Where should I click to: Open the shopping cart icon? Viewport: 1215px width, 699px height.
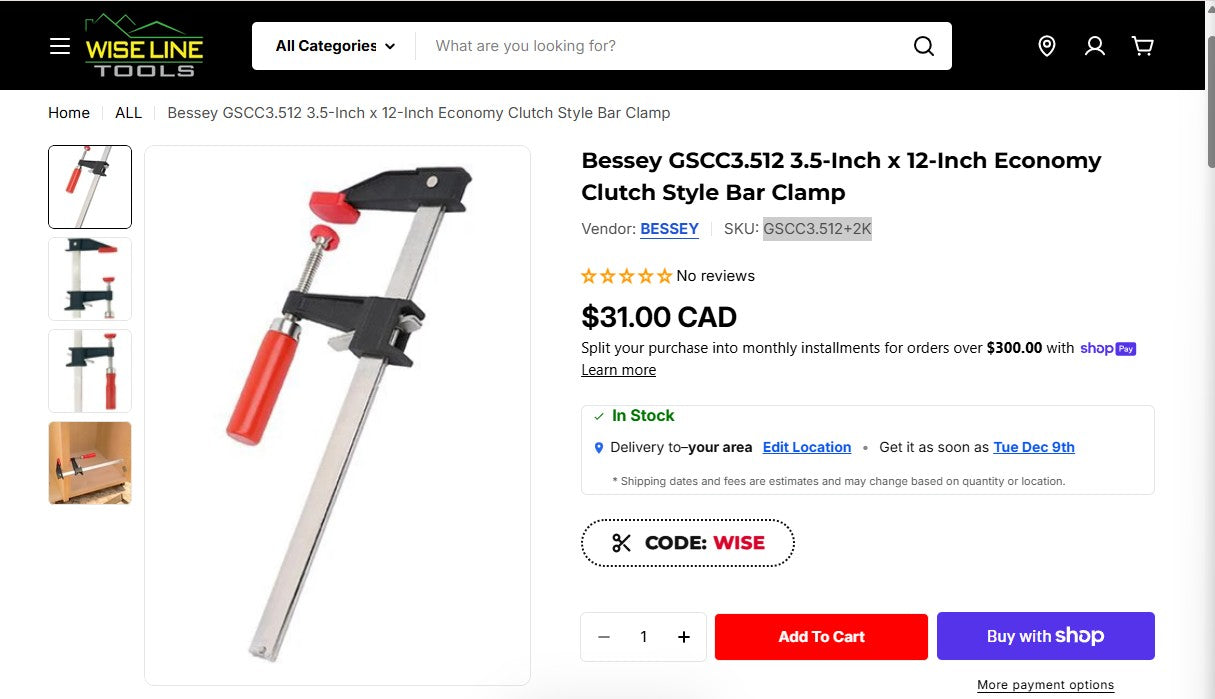pos(1142,45)
